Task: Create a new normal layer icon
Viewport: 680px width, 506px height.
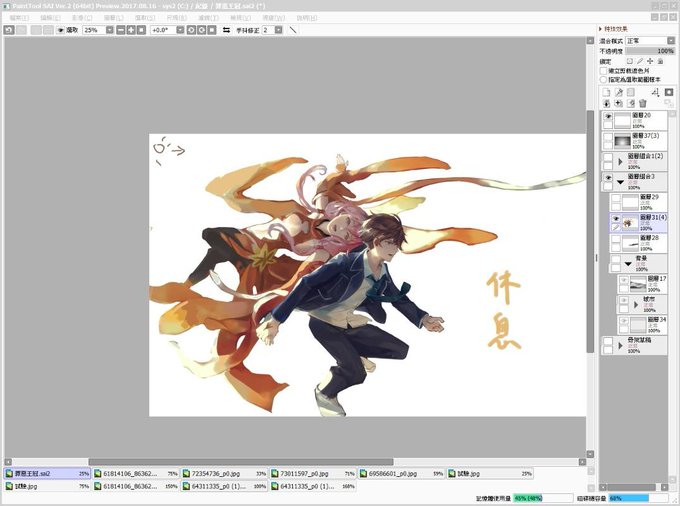Action: [x=606, y=92]
